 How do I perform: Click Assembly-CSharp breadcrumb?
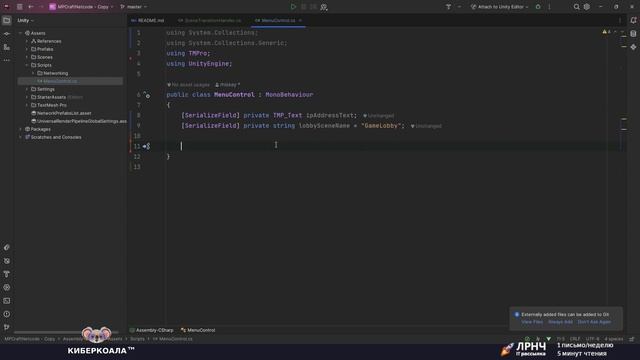click(151, 330)
